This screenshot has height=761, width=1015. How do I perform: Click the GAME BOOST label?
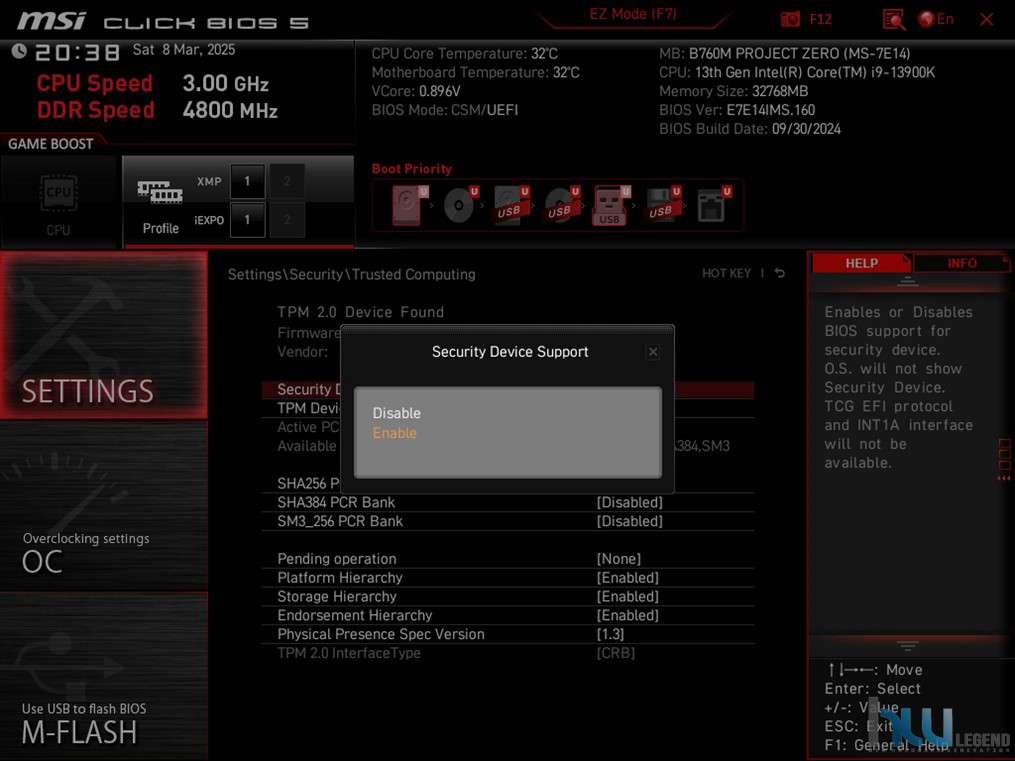(x=50, y=144)
